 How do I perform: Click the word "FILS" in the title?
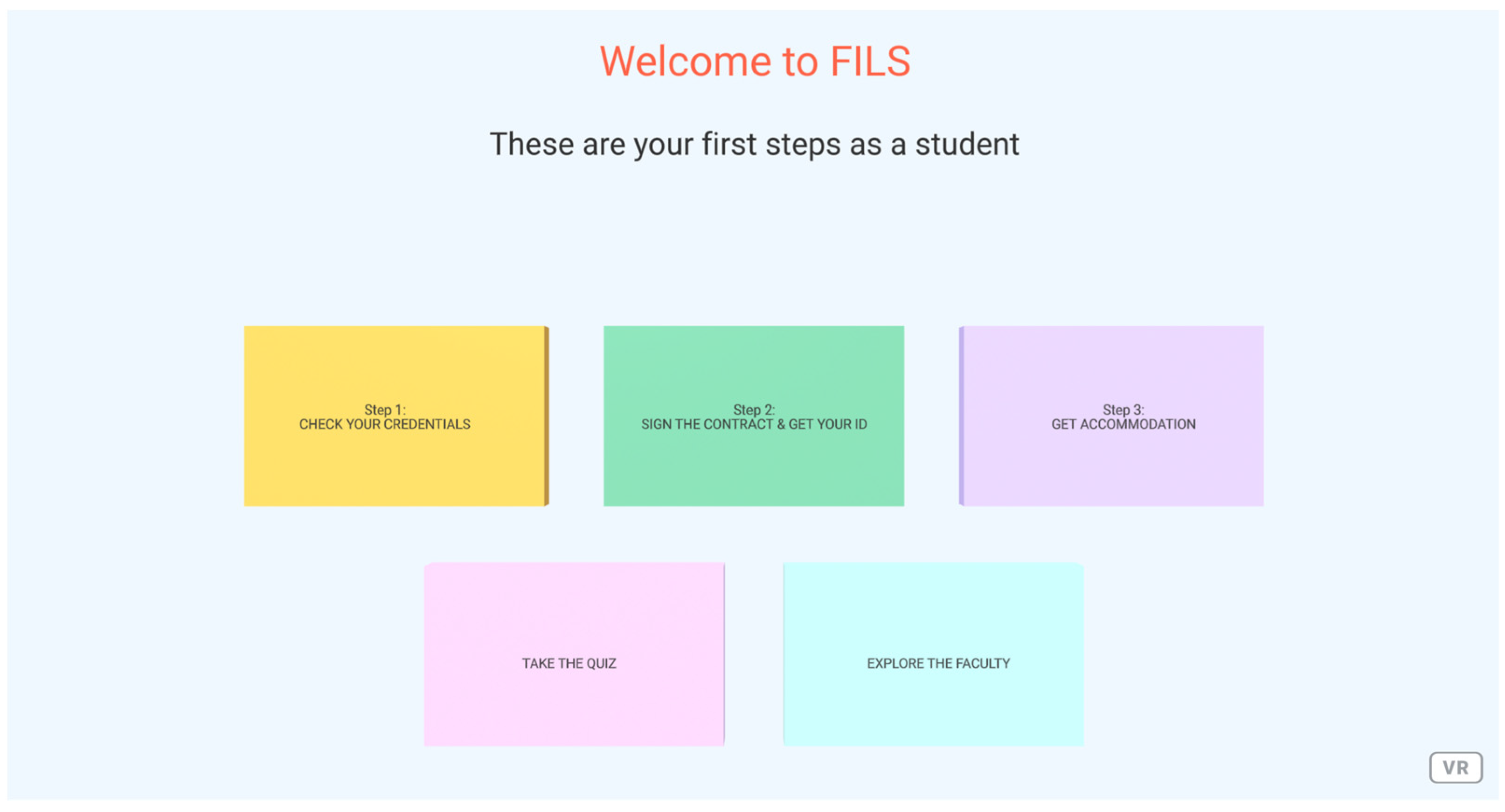[x=870, y=62]
